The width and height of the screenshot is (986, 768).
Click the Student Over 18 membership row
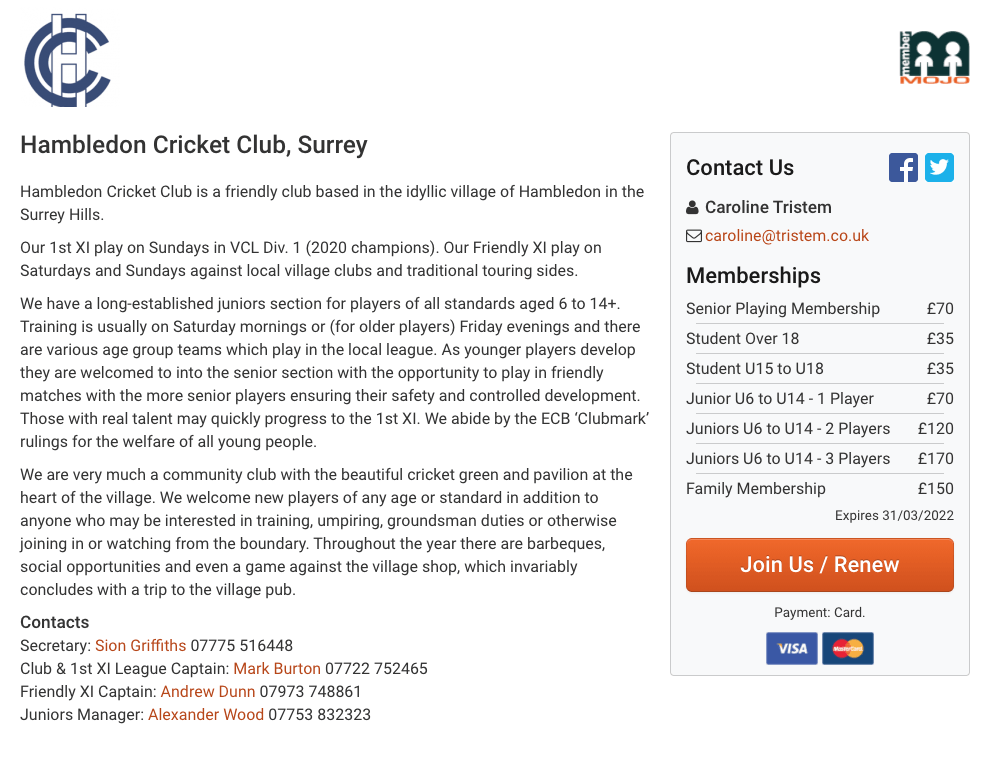(819, 339)
